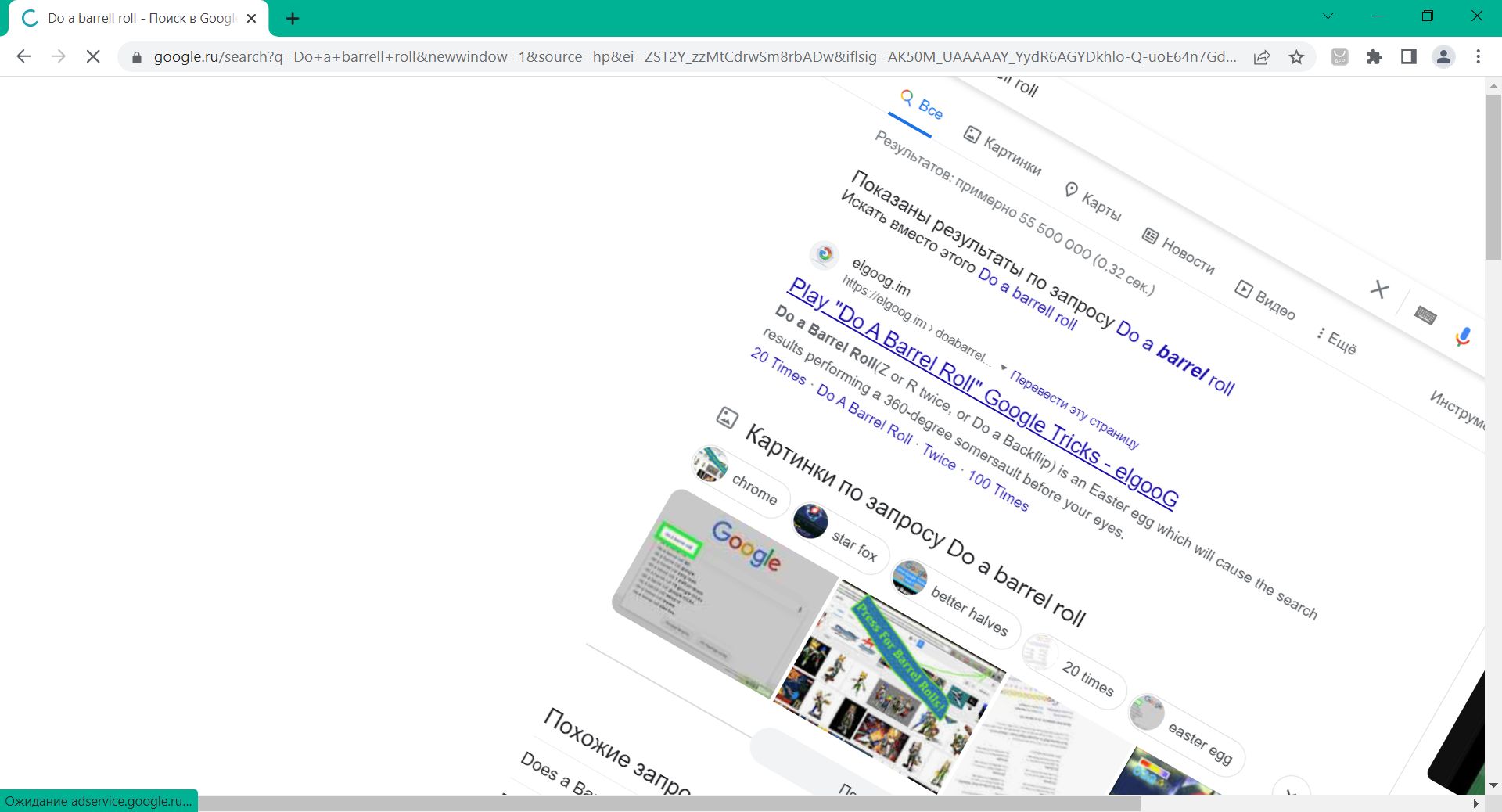Viewport: 1502px width, 812px height.
Task: Switch to the Новости tab
Action: click(1179, 251)
